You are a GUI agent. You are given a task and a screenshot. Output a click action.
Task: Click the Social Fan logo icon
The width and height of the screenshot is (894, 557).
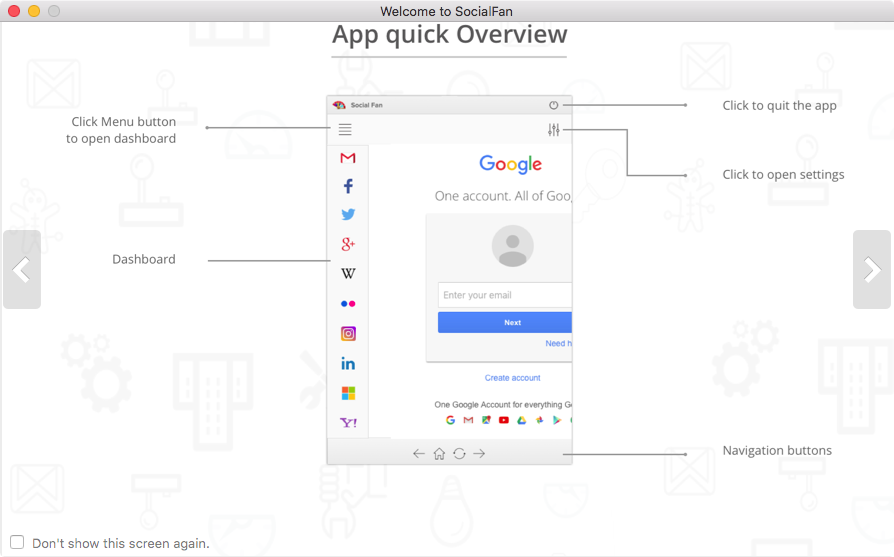[x=339, y=105]
